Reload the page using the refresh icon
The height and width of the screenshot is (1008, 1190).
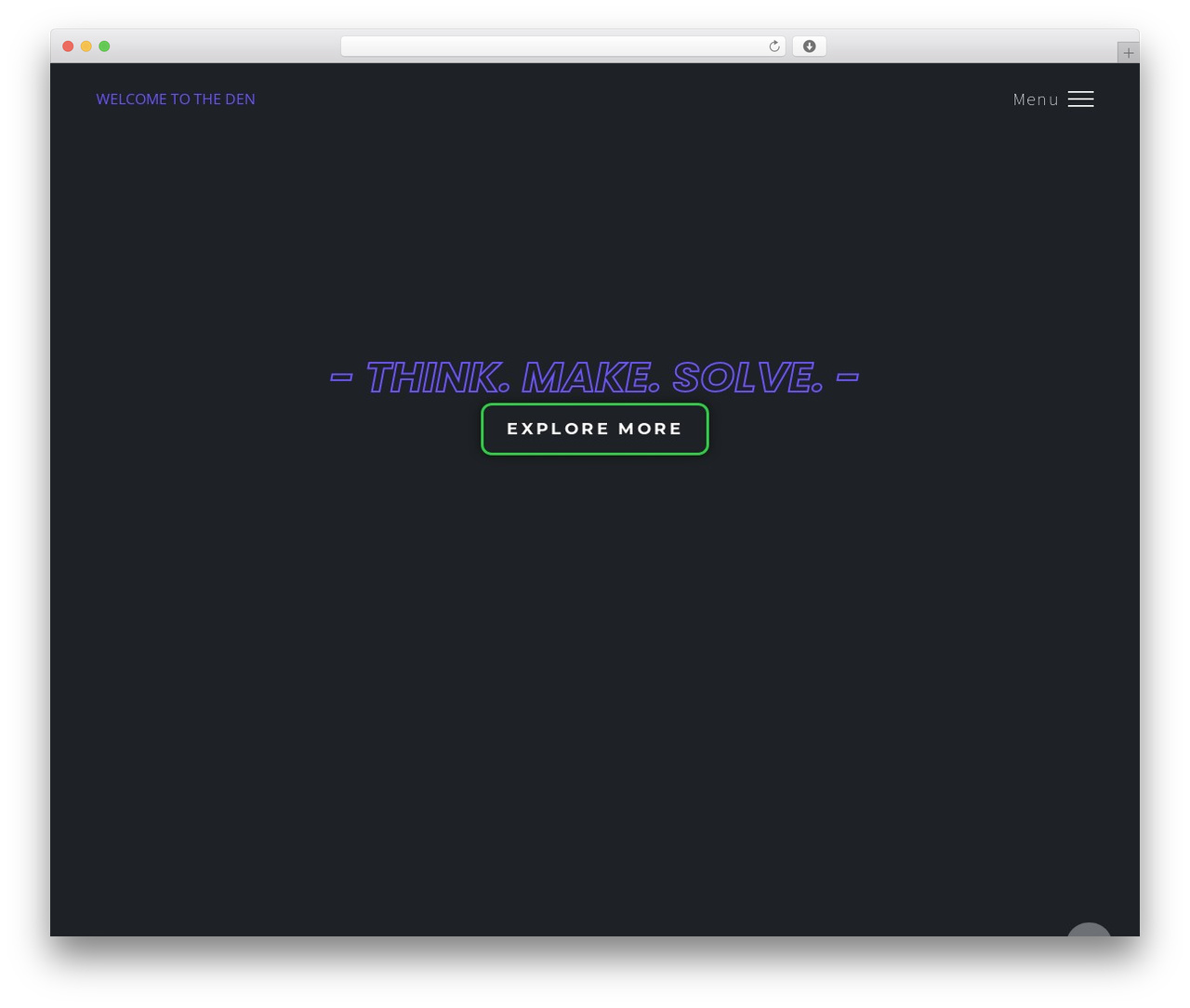point(774,46)
